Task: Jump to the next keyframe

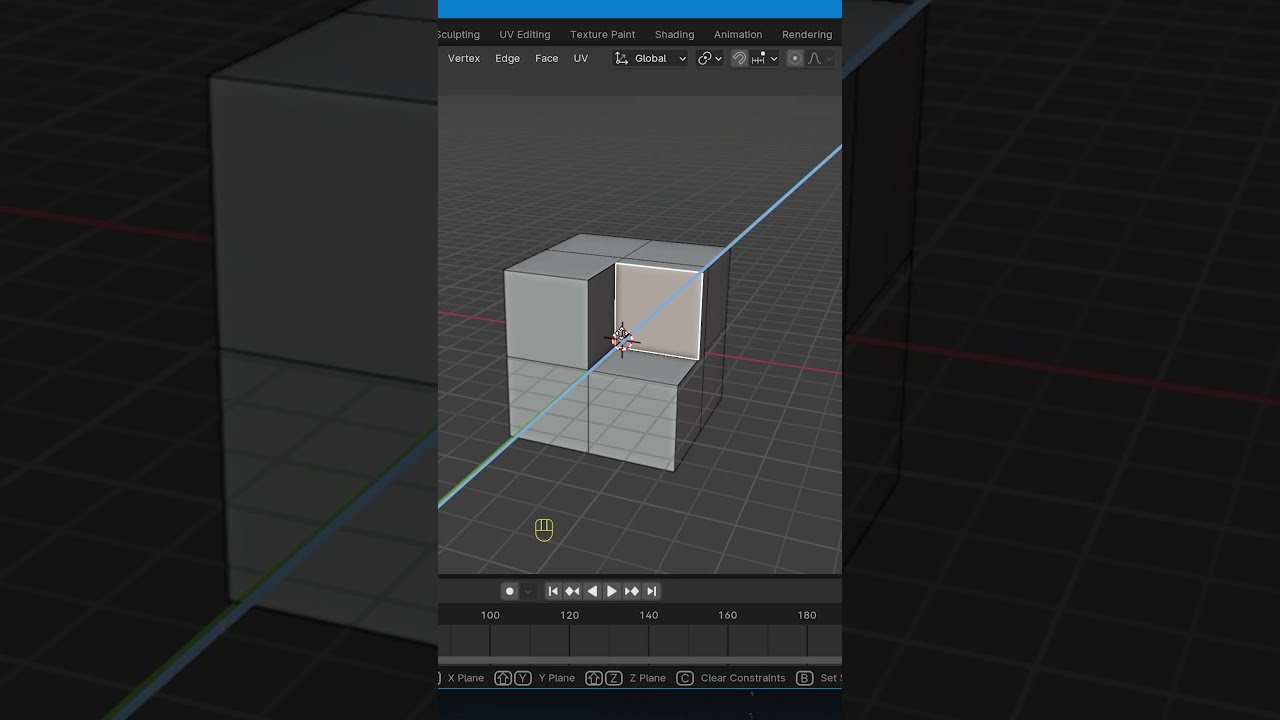Action: pos(632,591)
